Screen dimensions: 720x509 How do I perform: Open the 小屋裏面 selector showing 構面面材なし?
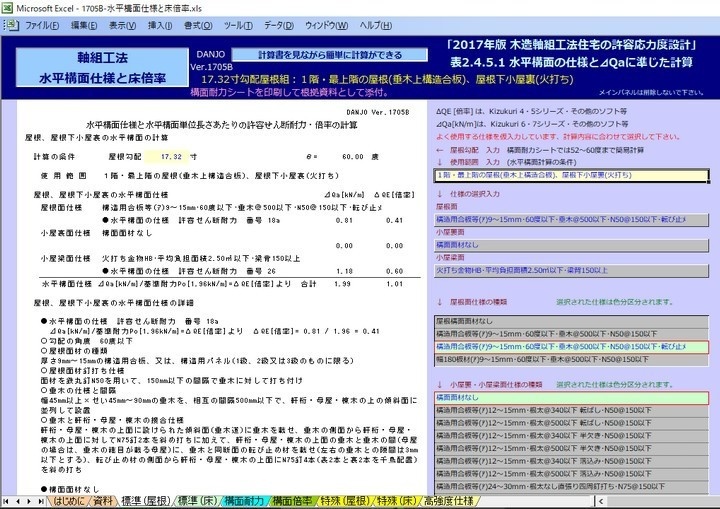tap(571, 245)
